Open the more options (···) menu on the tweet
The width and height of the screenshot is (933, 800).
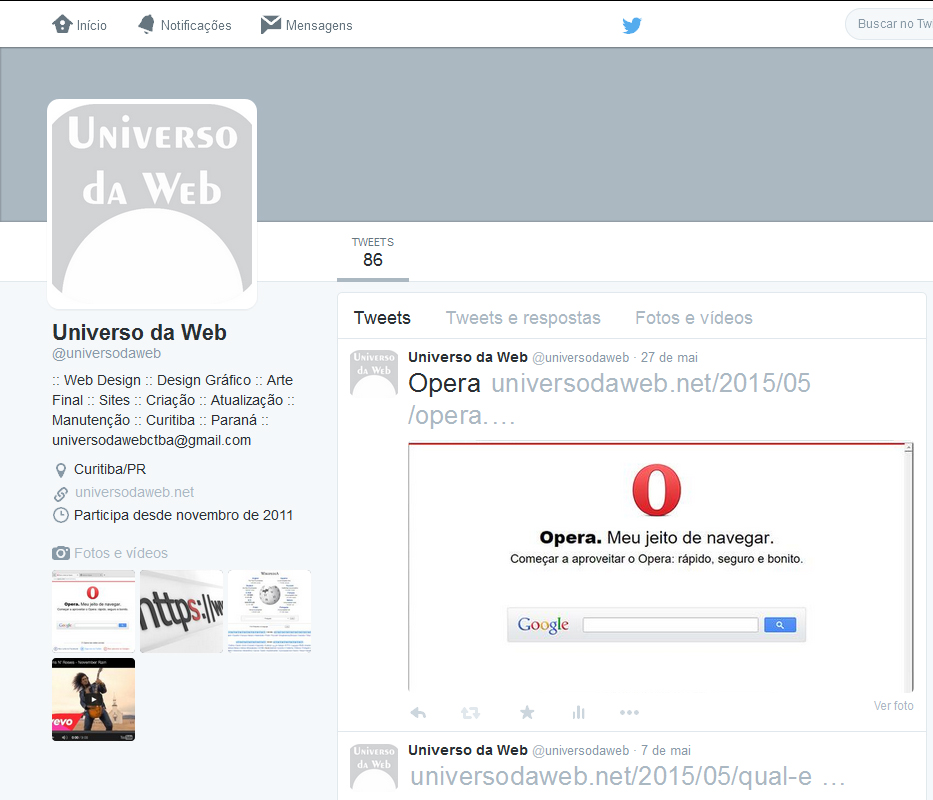tap(629, 712)
